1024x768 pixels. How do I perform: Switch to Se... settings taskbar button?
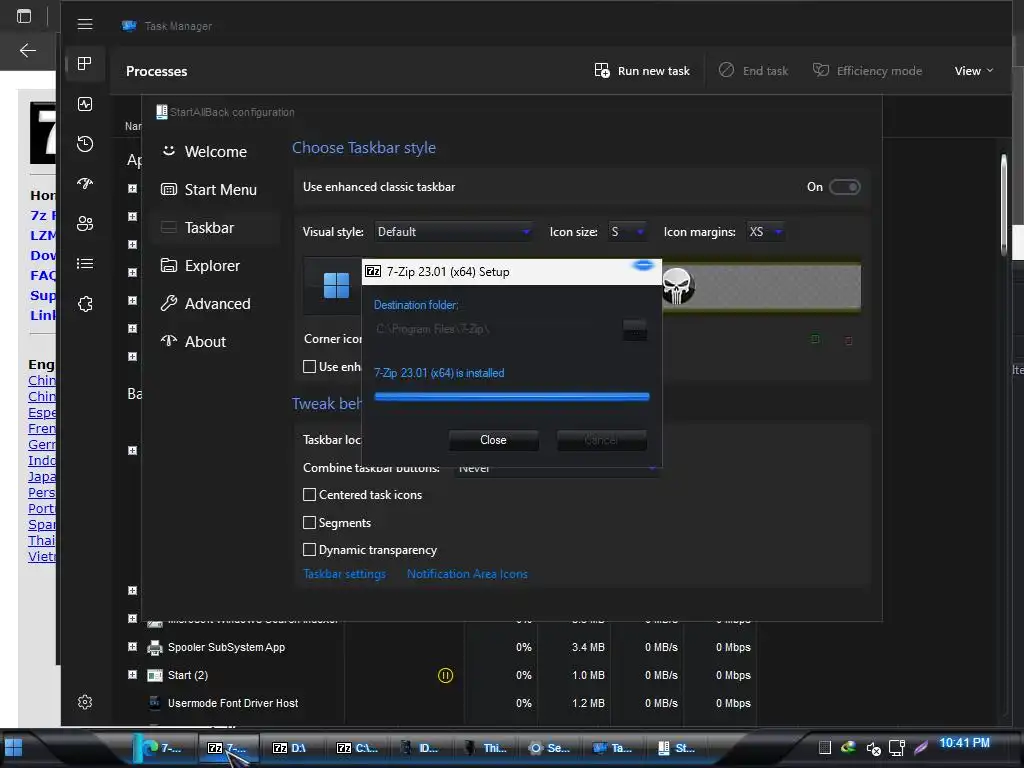[x=549, y=748]
